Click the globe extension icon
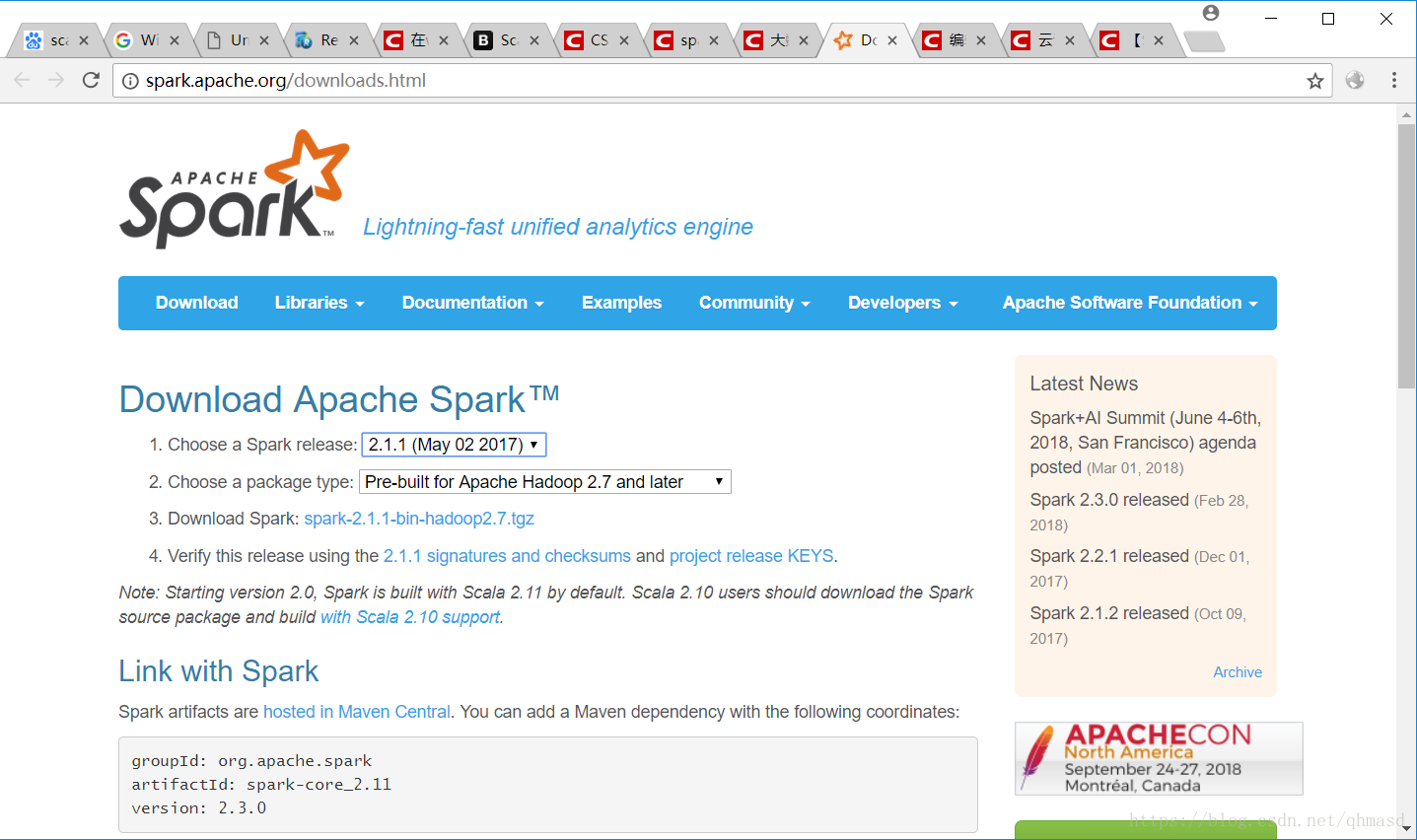 (1355, 81)
